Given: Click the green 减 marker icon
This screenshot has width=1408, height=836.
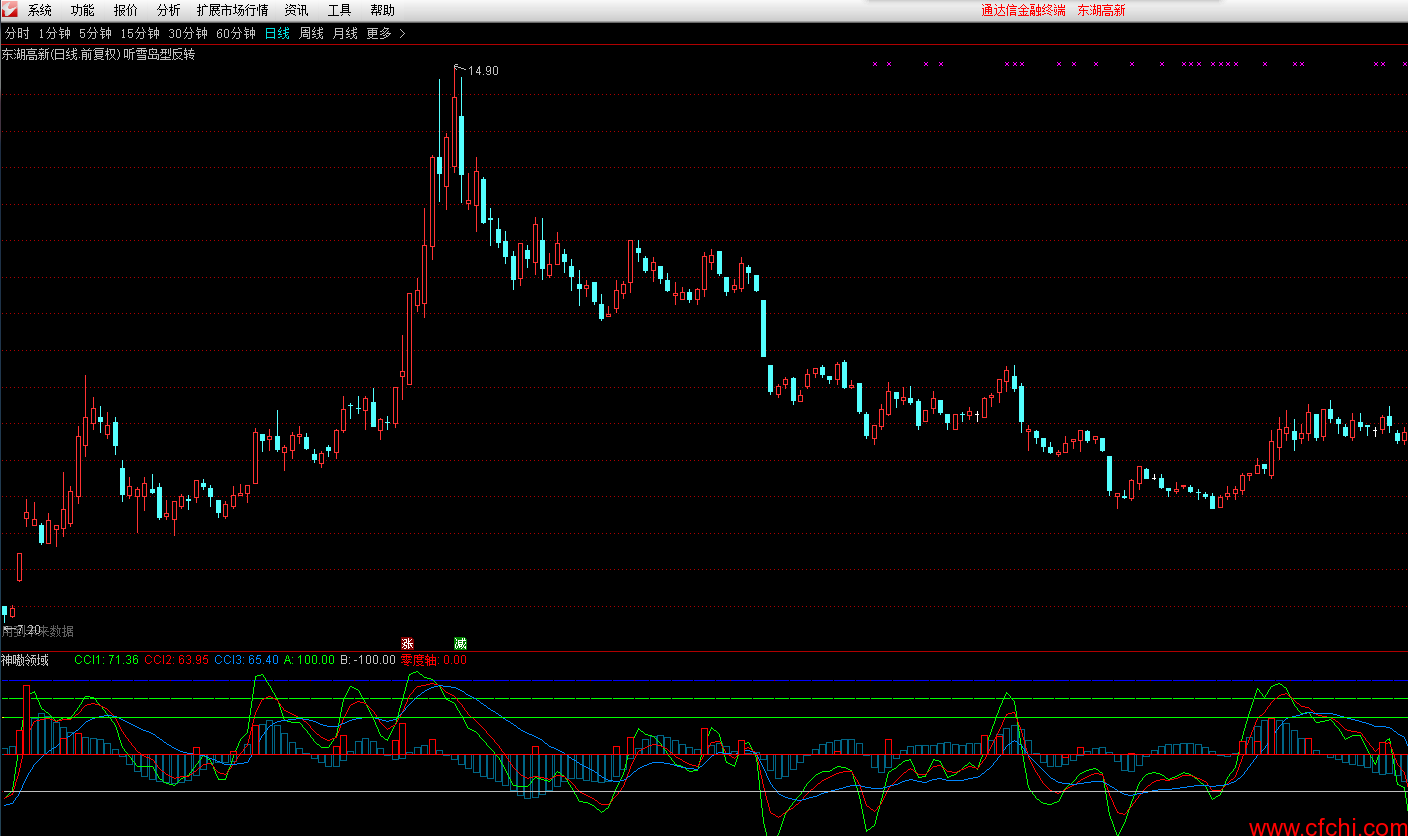Looking at the screenshot, I should [x=460, y=643].
